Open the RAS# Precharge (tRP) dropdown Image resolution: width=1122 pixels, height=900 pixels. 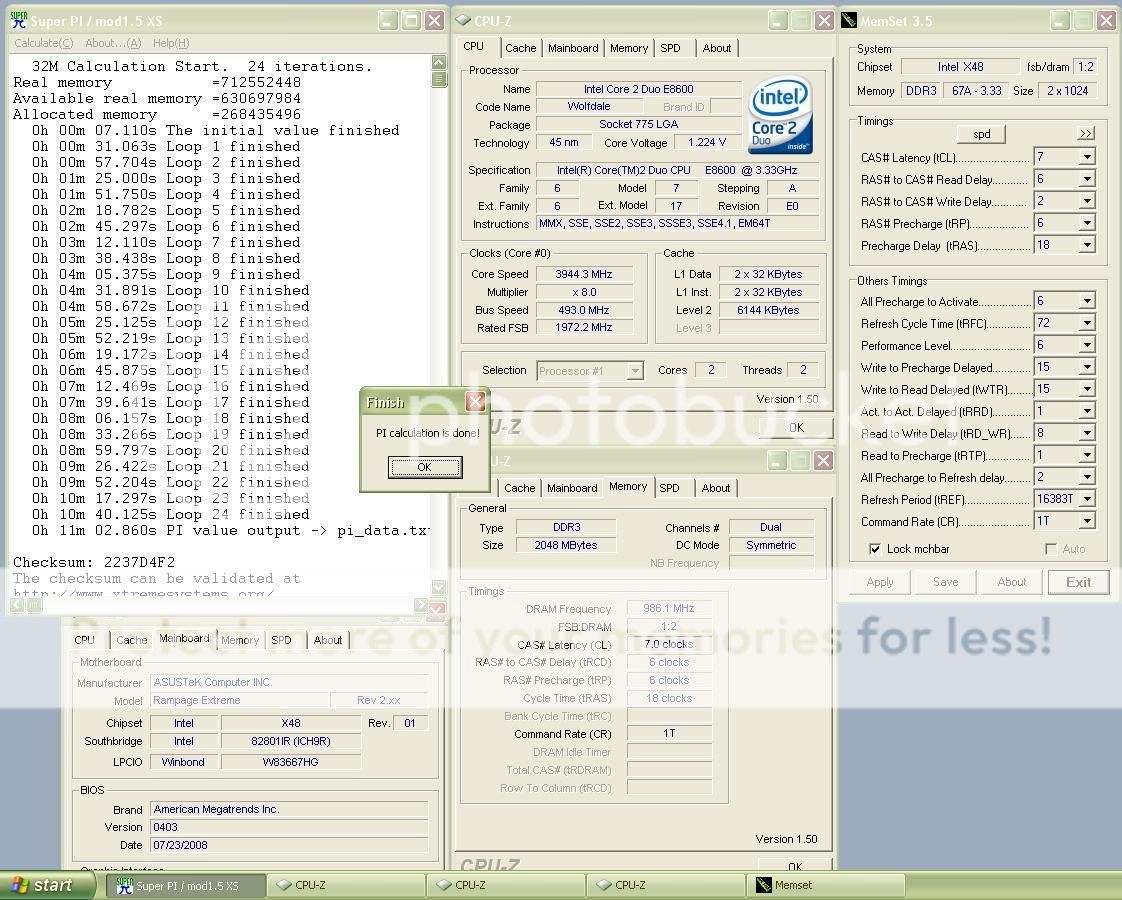[x=1088, y=223]
